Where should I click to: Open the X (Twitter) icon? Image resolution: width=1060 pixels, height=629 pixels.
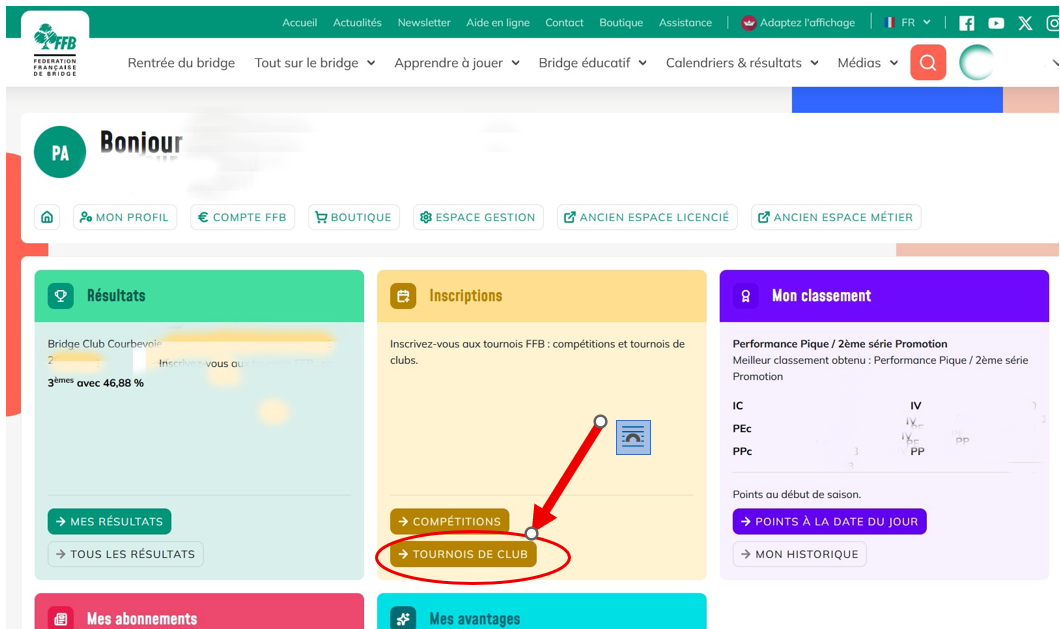click(x=1025, y=23)
